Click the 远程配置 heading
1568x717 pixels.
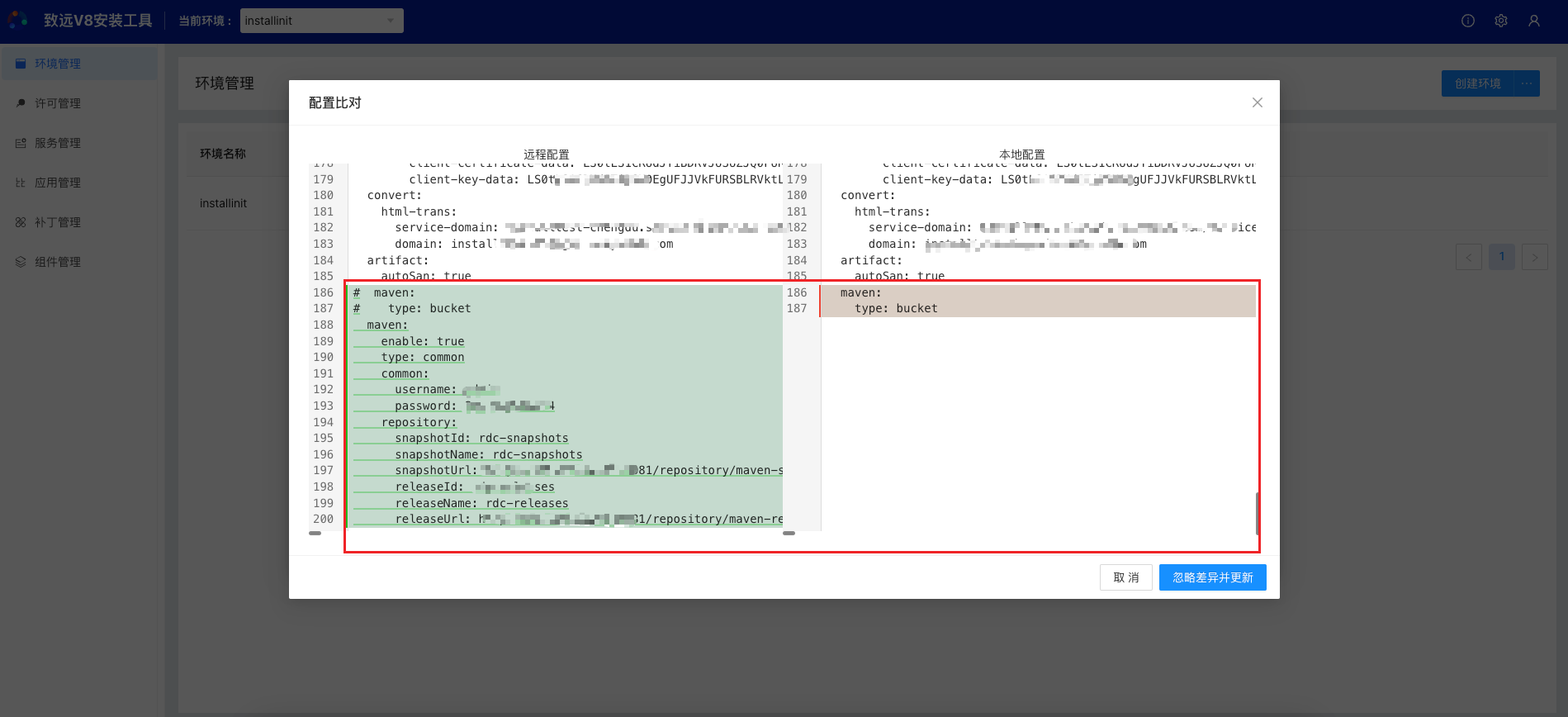click(x=547, y=154)
